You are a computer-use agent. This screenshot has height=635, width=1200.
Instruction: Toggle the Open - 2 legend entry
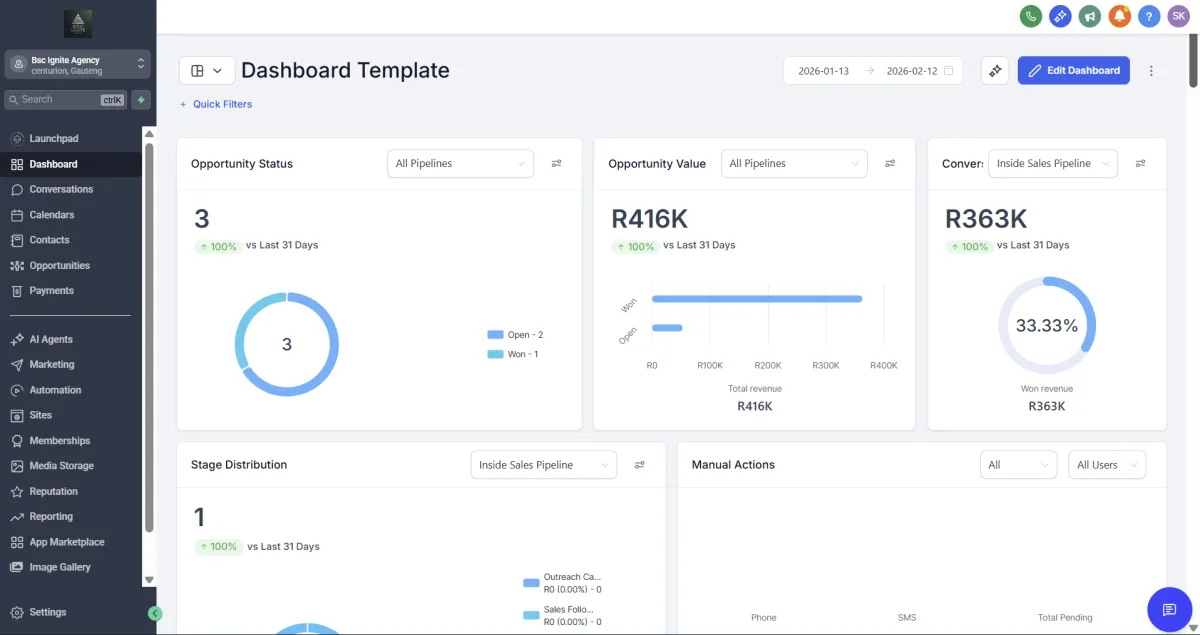[515, 335]
